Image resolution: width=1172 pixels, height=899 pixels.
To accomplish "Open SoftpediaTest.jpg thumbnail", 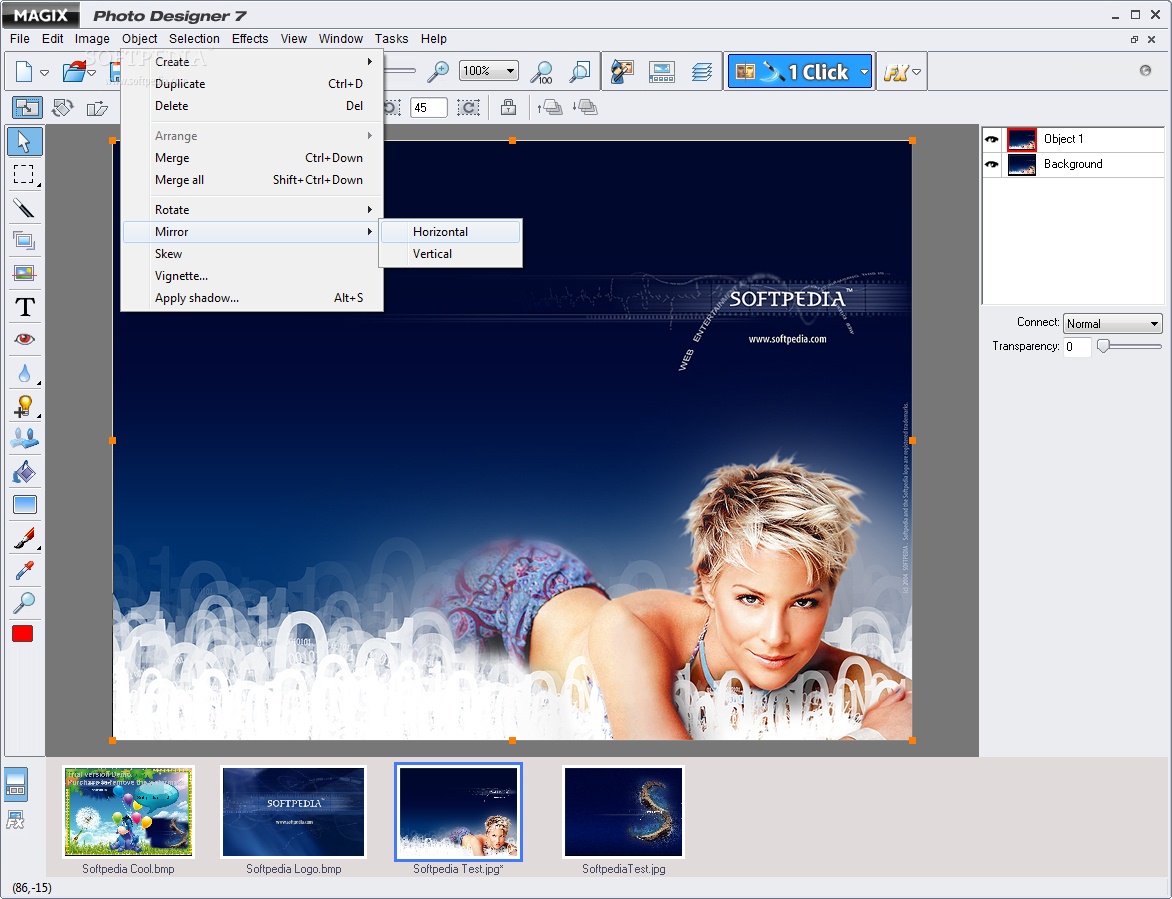I will tap(623, 812).
